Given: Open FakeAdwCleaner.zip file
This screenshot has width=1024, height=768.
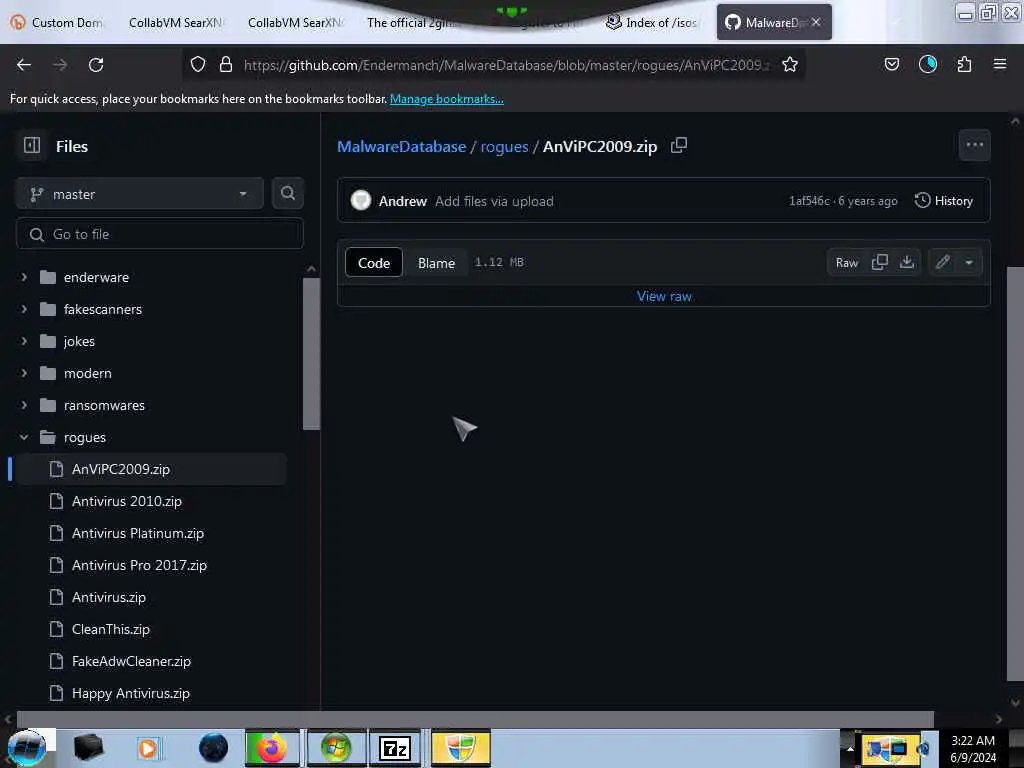Looking at the screenshot, I should (131, 661).
